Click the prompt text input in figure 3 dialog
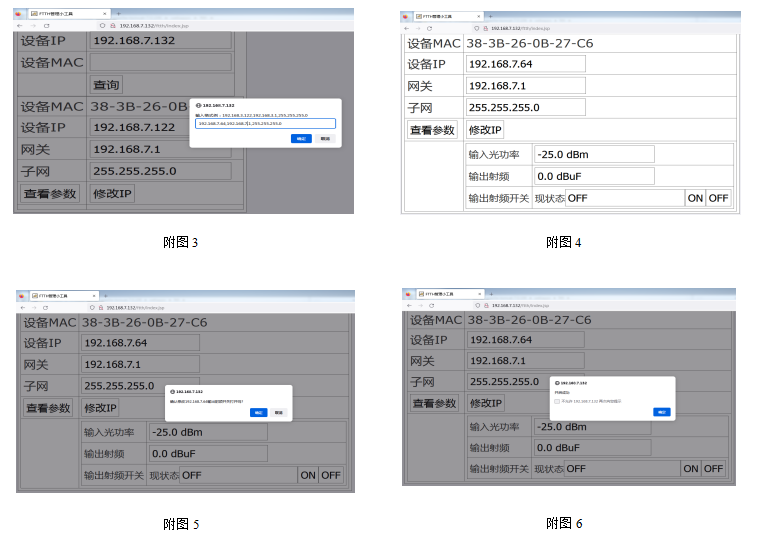 coord(265,124)
